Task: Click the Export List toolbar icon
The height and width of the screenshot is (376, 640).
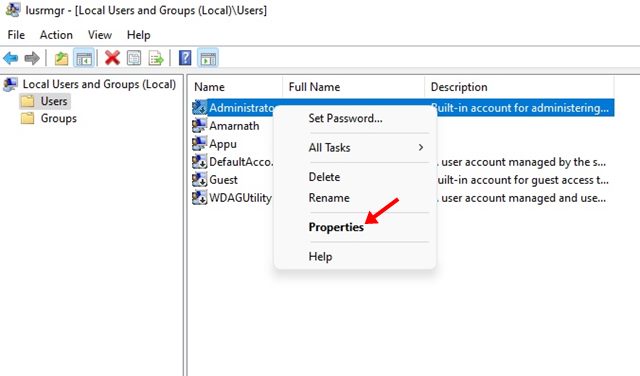Action: click(156, 58)
